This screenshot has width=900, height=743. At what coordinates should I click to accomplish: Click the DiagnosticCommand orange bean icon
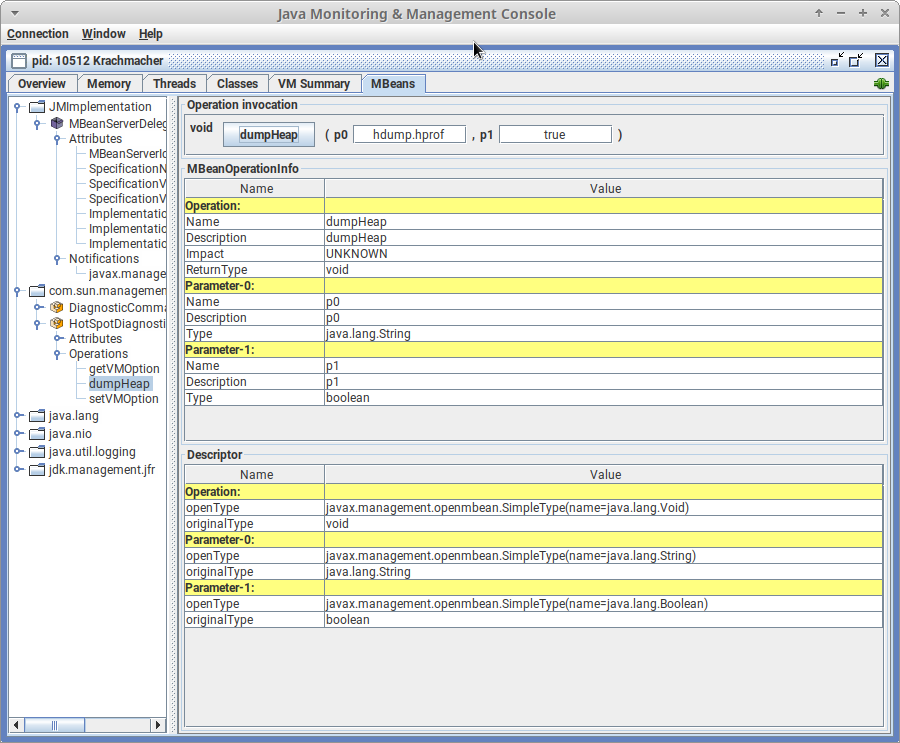[57, 308]
